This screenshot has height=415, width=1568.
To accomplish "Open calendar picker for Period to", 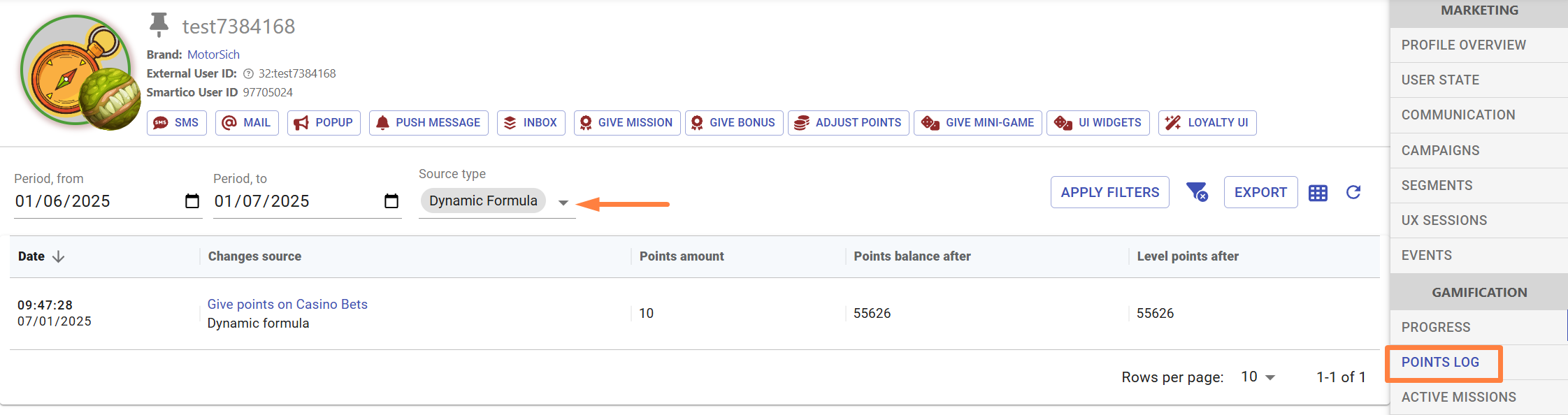I will [391, 201].
